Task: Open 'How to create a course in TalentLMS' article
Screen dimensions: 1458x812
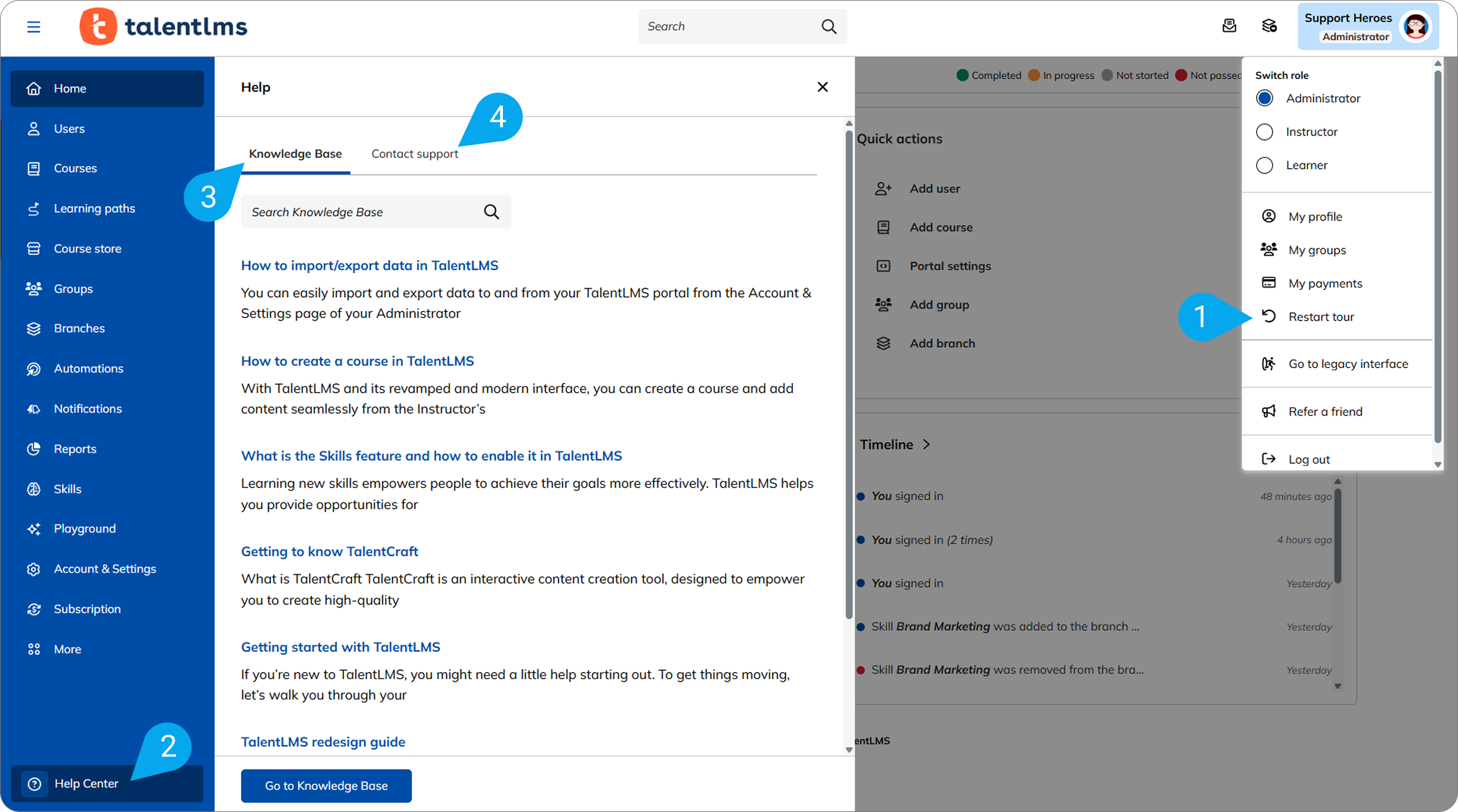Action: click(x=358, y=361)
